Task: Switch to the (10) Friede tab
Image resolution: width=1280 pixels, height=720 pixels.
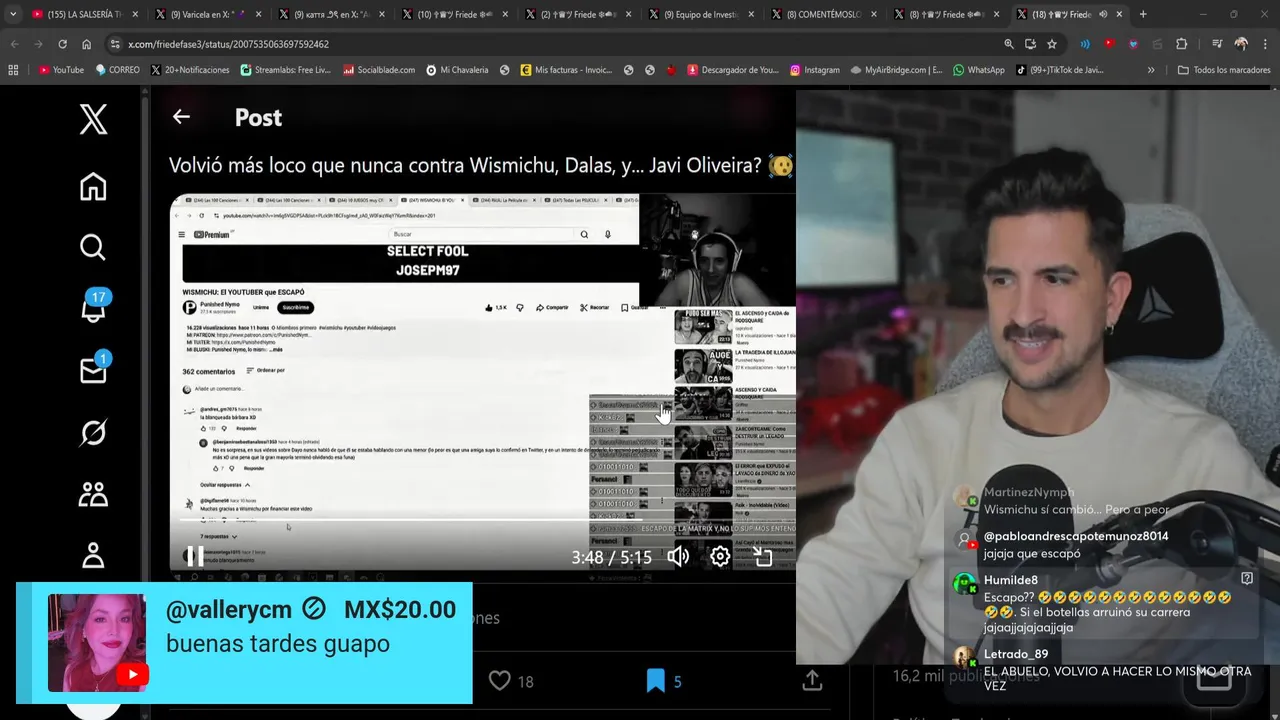Action: point(456,14)
